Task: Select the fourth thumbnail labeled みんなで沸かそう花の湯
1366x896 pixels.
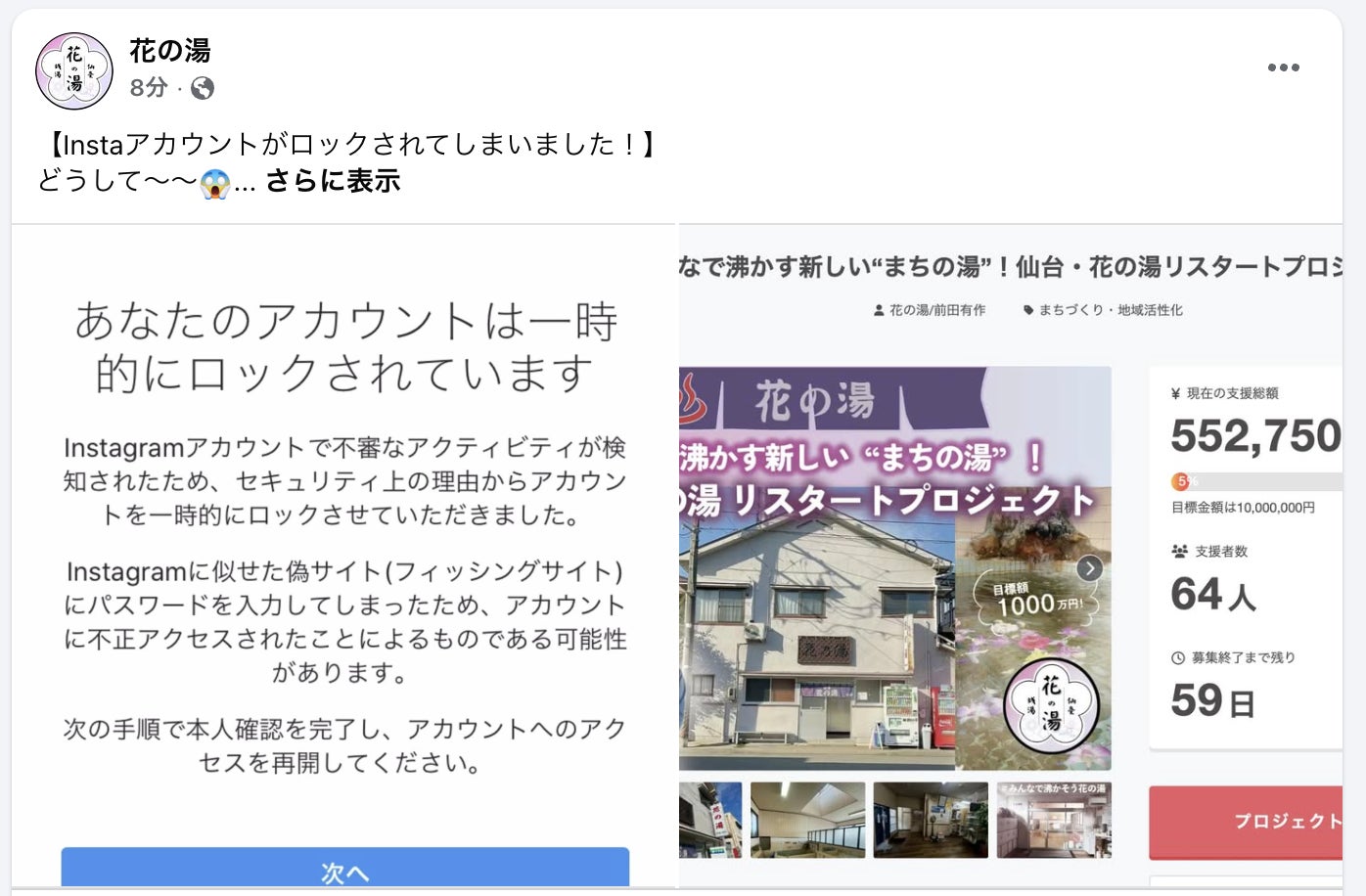Action: pyautogui.click(x=1054, y=820)
